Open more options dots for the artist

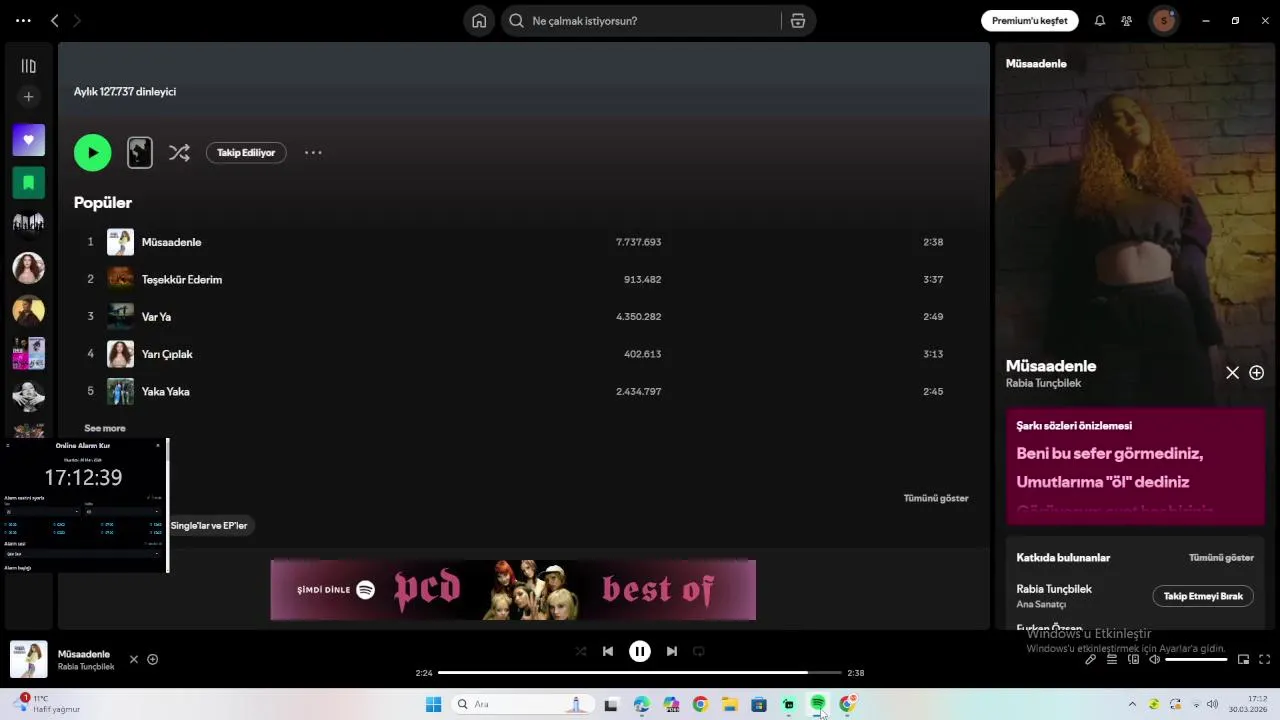click(313, 153)
